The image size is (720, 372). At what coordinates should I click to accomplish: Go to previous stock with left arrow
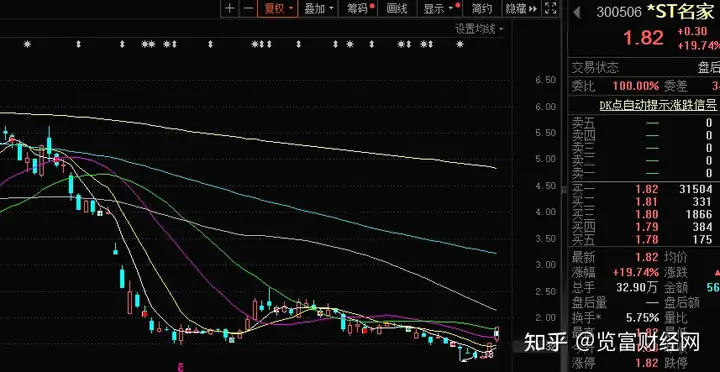[577, 12]
